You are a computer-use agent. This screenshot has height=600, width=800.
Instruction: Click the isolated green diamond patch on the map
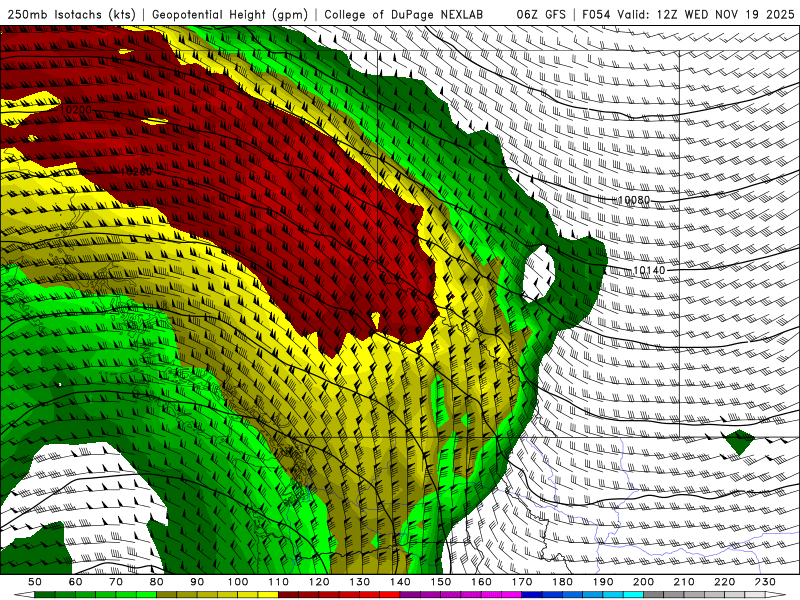pyautogui.click(x=739, y=442)
